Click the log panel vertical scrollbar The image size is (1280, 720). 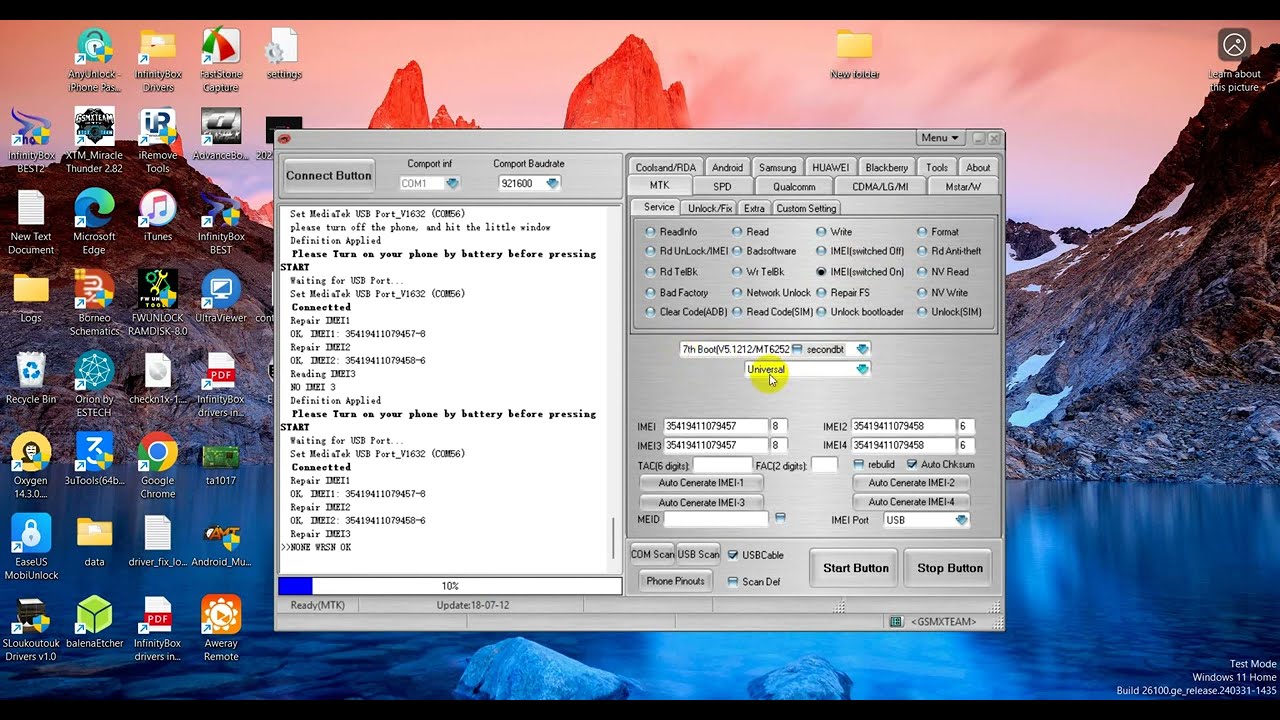point(614,540)
